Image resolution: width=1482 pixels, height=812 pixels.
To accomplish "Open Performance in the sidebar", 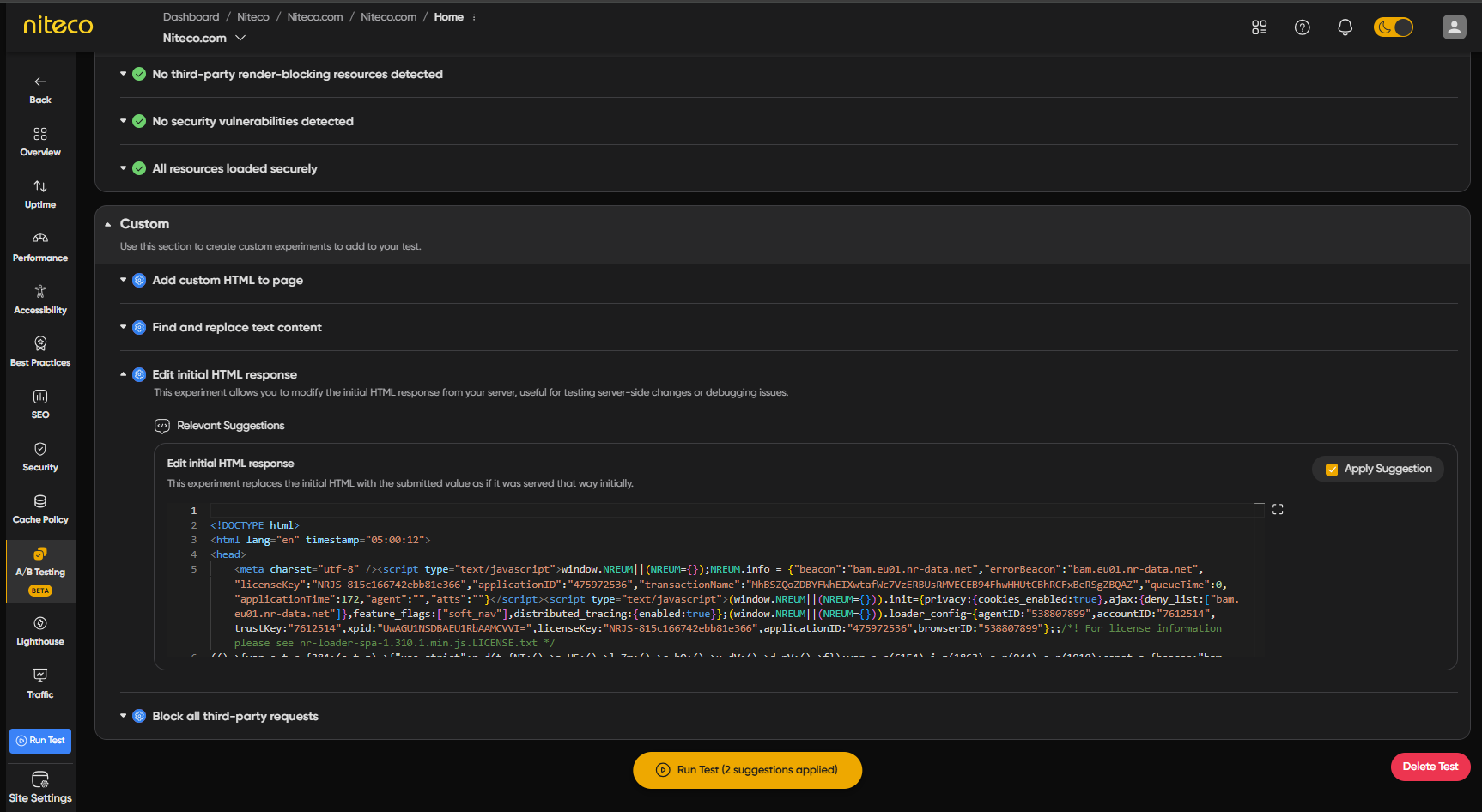I will coord(40,247).
